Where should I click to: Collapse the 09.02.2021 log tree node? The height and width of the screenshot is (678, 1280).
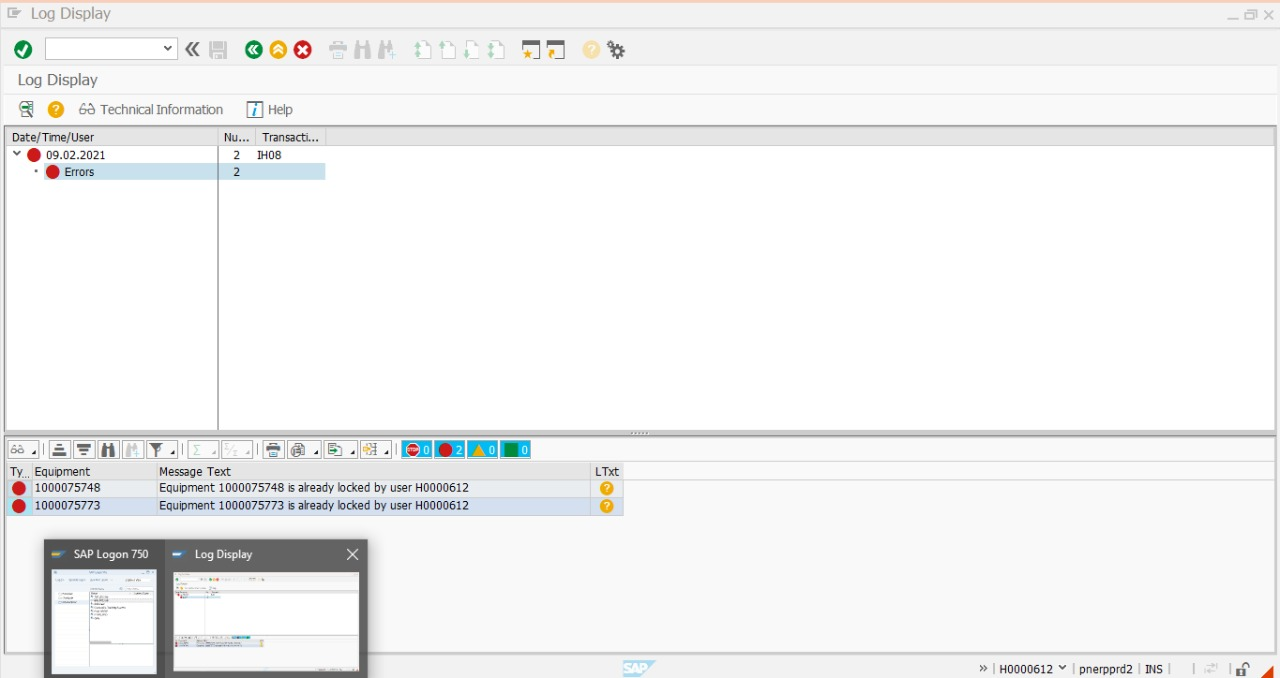(17, 154)
